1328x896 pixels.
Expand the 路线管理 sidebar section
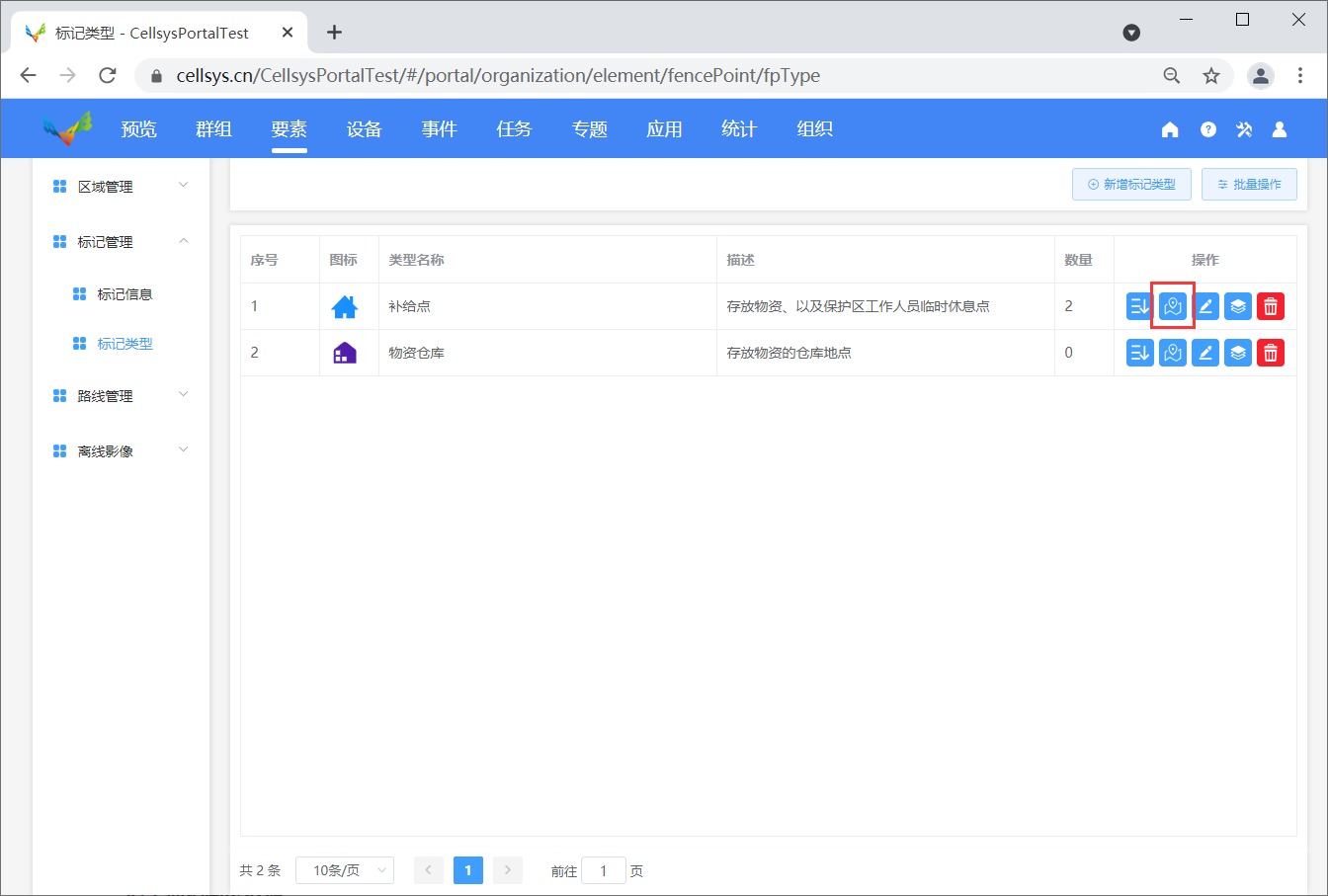[x=120, y=396]
